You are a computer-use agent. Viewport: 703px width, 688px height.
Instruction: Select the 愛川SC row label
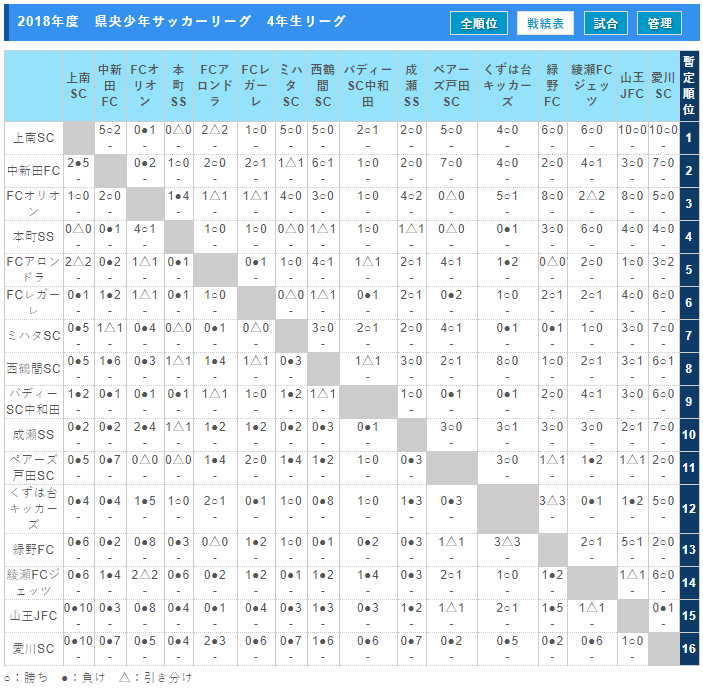pos(34,649)
